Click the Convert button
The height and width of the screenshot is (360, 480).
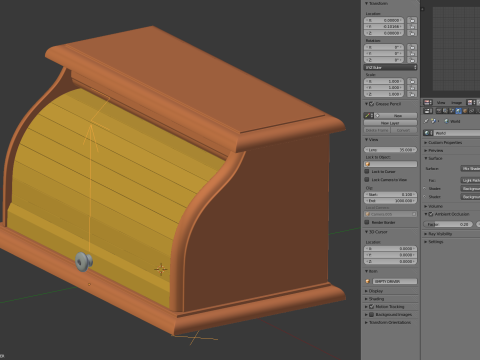click(404, 130)
